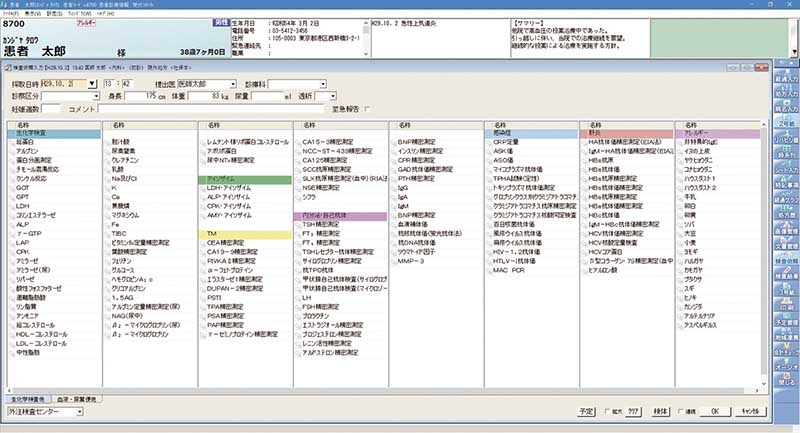Screen dimensions: 800x433
Task: Toggle the 拡大 checkbox
Action: click(x=605, y=410)
